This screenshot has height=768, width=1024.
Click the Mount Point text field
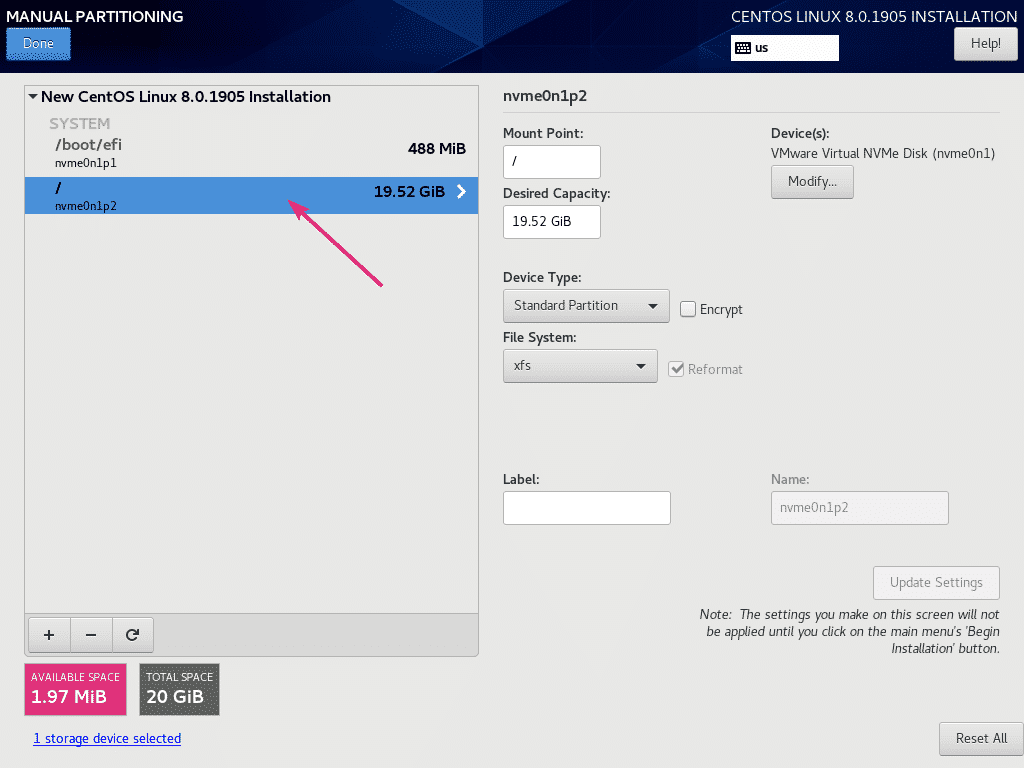552,162
